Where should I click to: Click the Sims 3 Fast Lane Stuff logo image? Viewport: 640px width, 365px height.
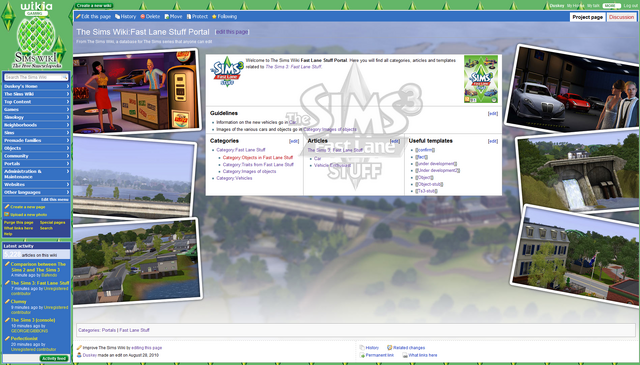pyautogui.click(x=227, y=71)
